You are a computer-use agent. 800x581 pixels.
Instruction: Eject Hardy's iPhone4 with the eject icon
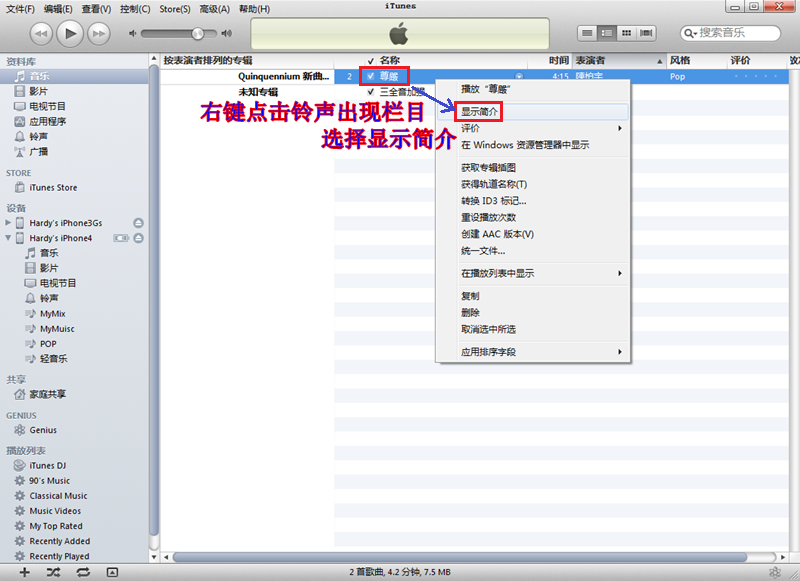tap(138, 238)
